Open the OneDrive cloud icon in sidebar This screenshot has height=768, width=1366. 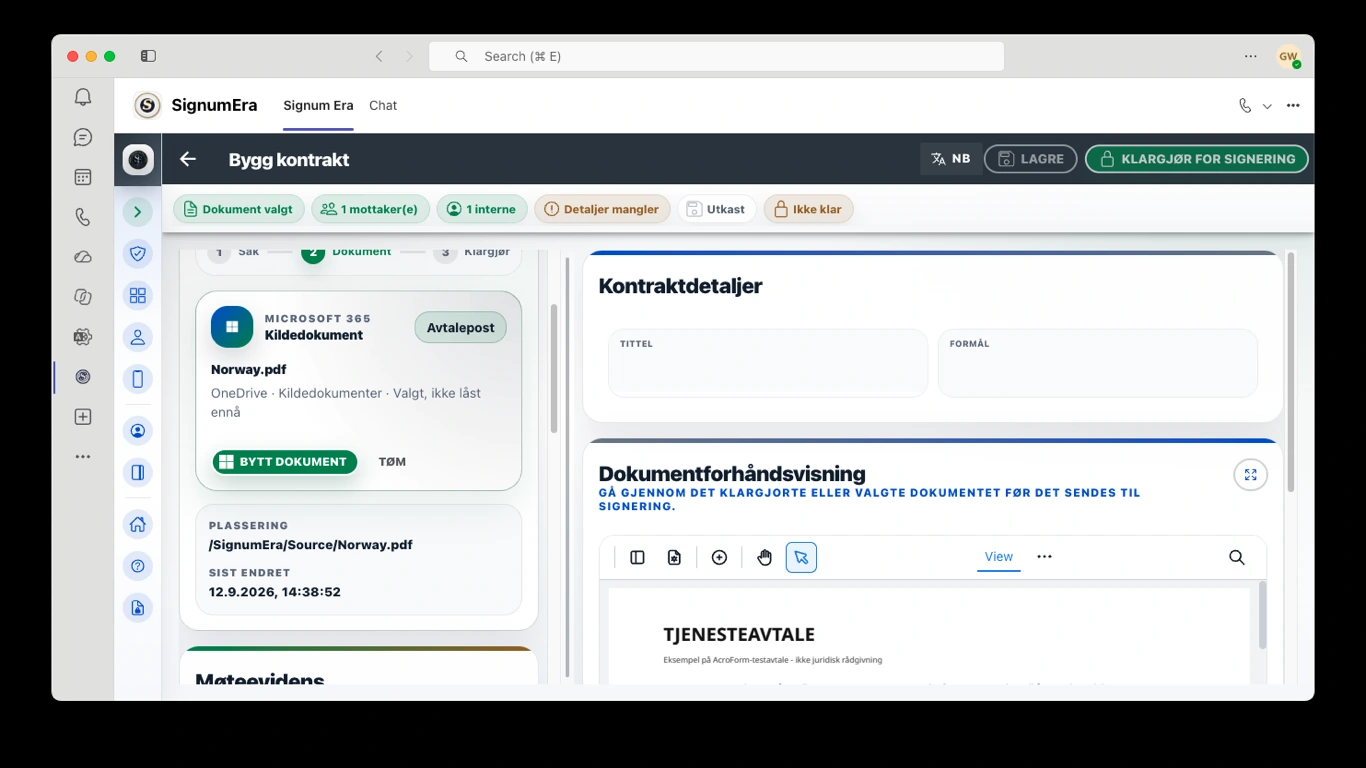pos(83,257)
